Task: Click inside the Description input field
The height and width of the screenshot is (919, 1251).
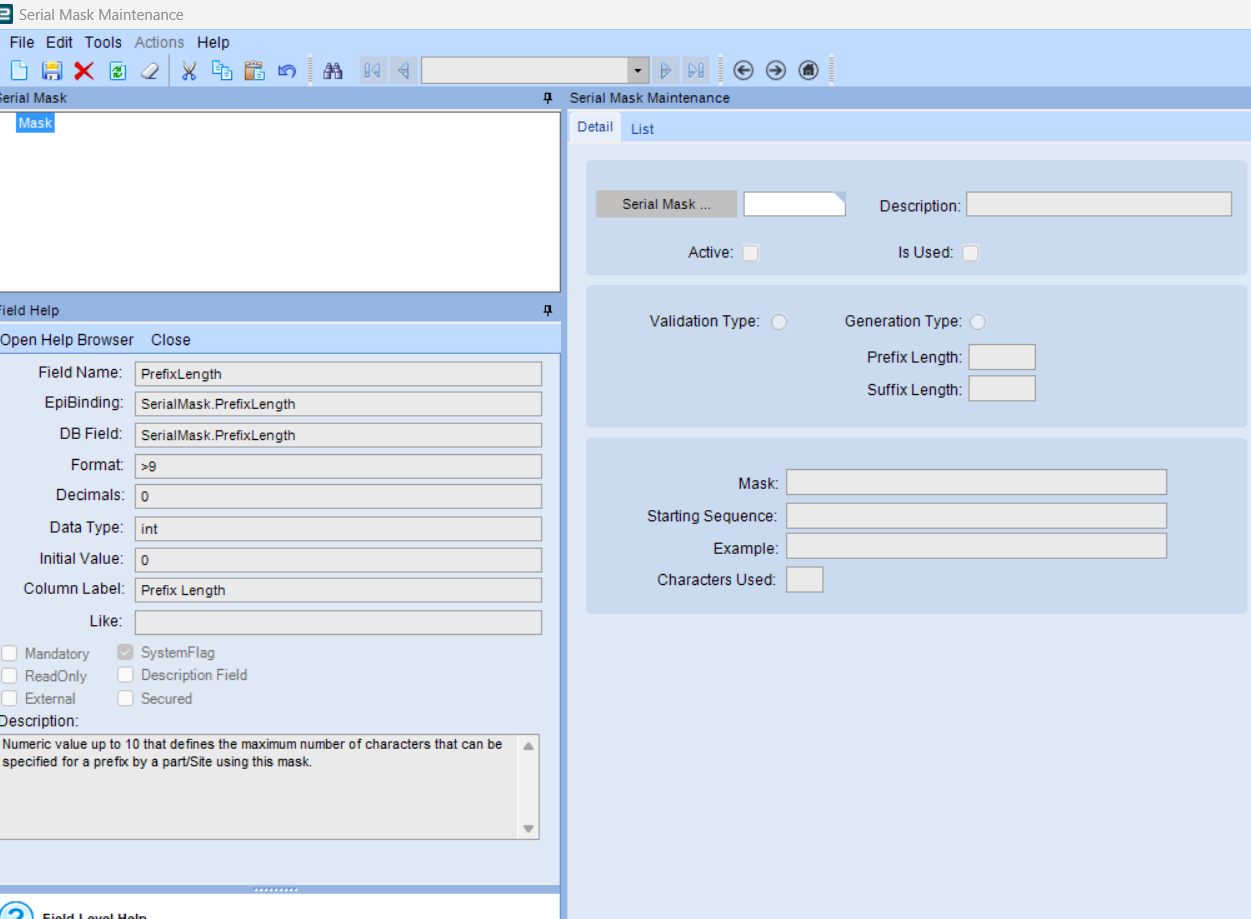Action: coord(1098,203)
